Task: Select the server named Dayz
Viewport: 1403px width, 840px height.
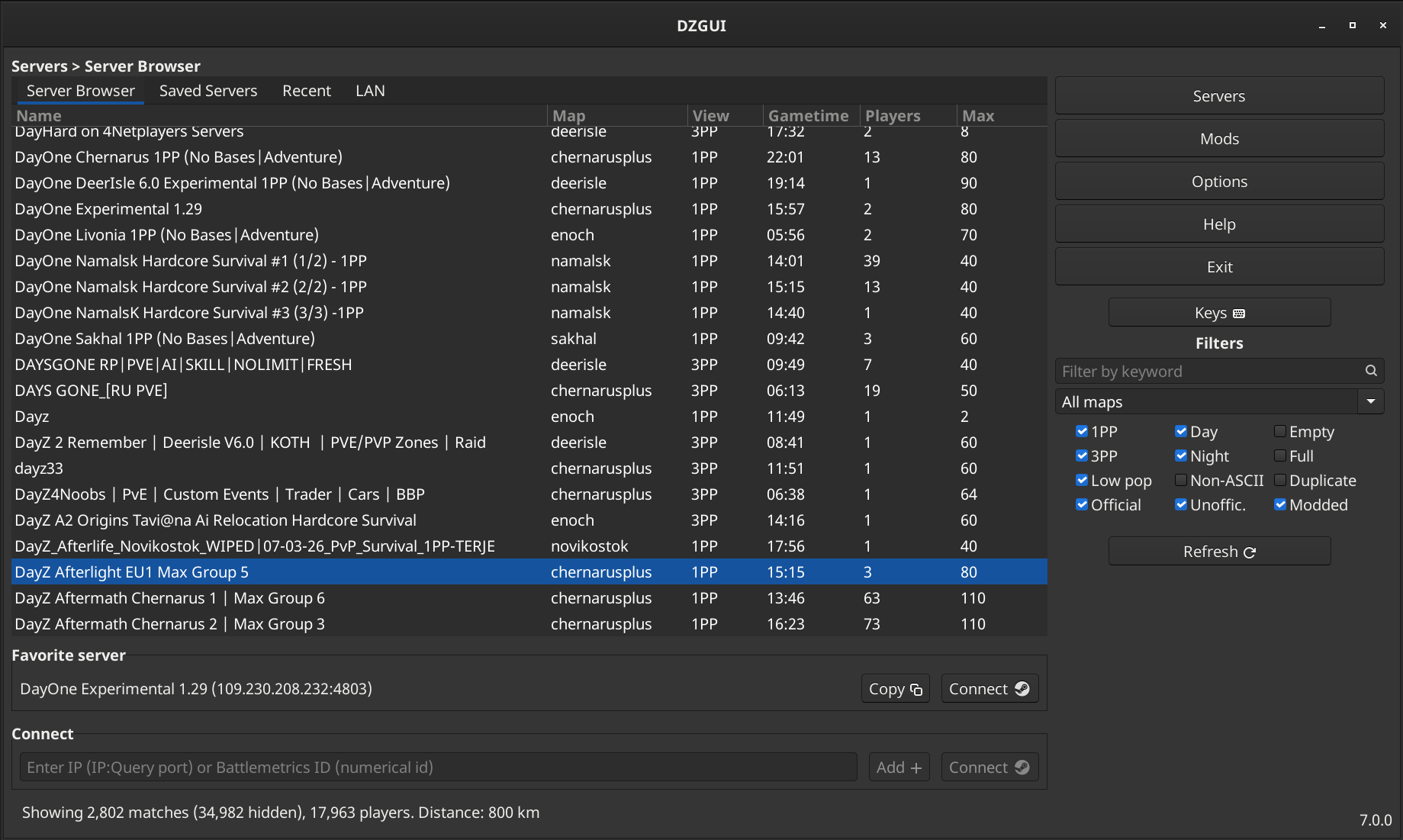Action: [x=529, y=417]
